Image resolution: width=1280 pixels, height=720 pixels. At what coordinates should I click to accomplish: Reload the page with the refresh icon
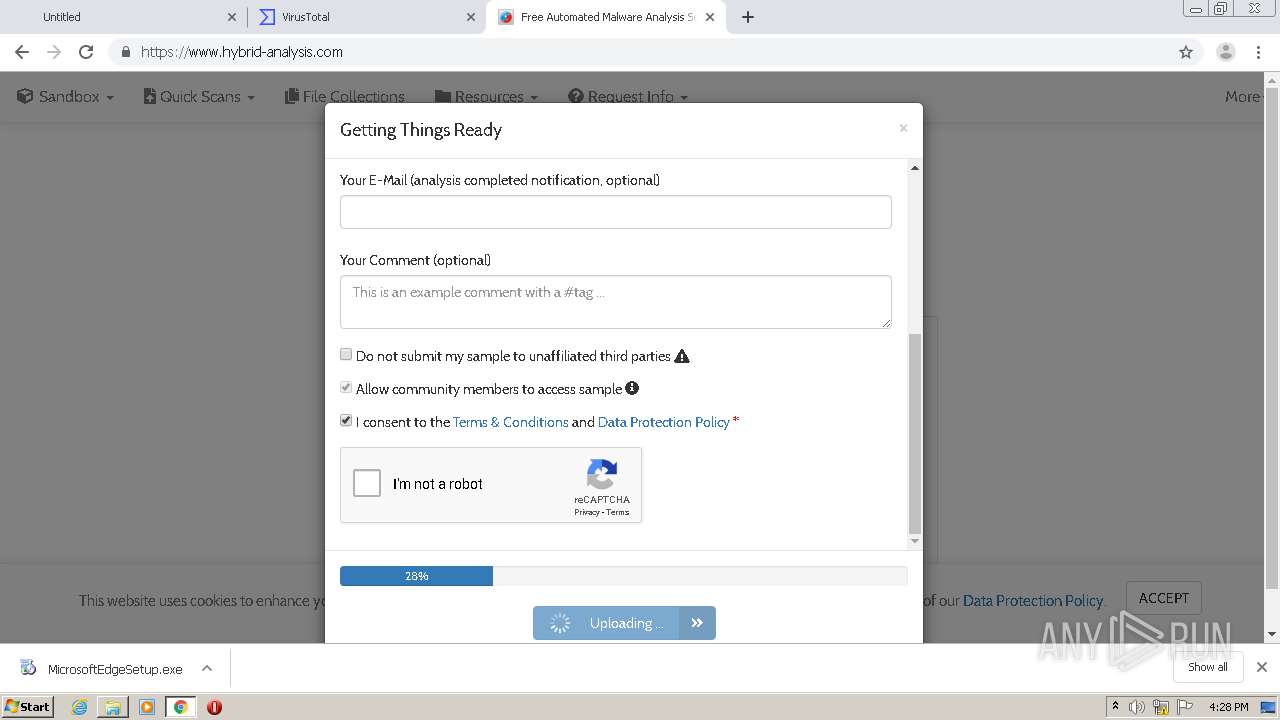(86, 52)
